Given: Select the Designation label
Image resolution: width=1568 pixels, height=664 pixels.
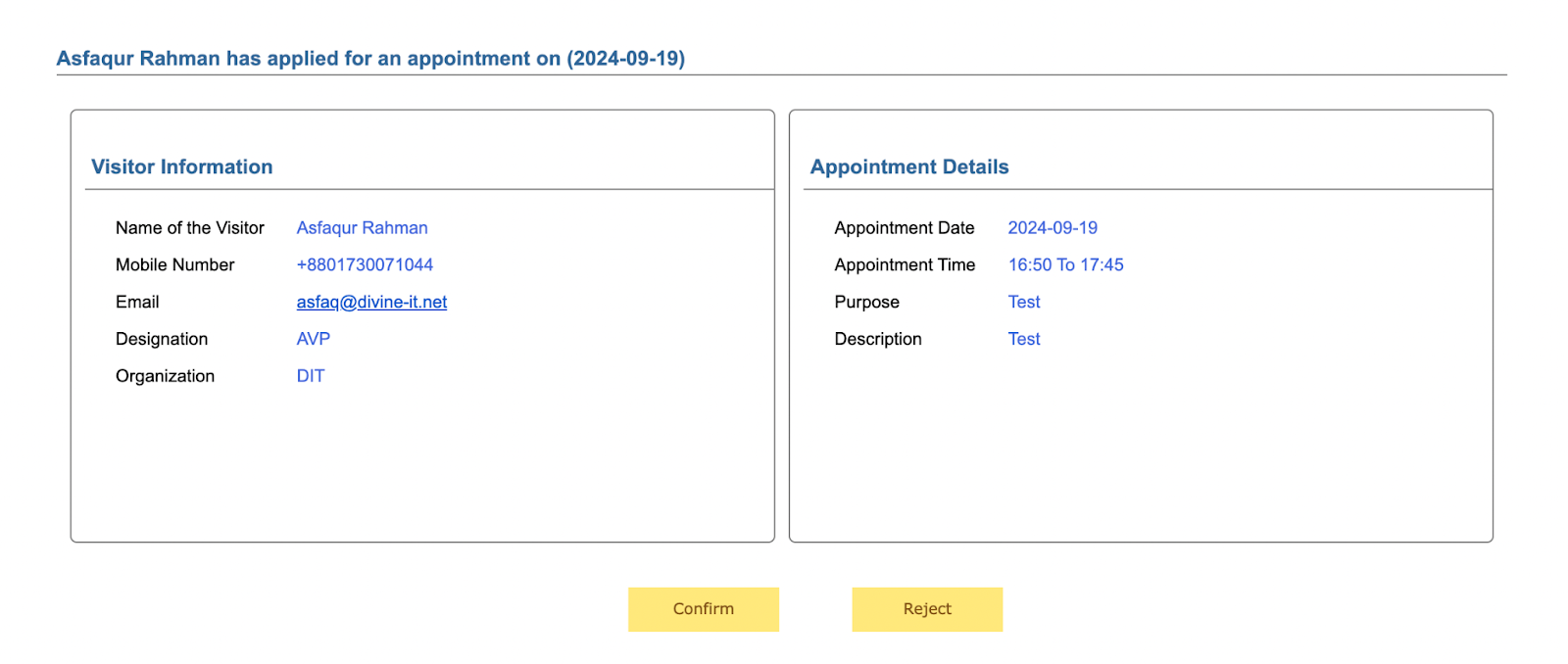Looking at the screenshot, I should click(162, 339).
